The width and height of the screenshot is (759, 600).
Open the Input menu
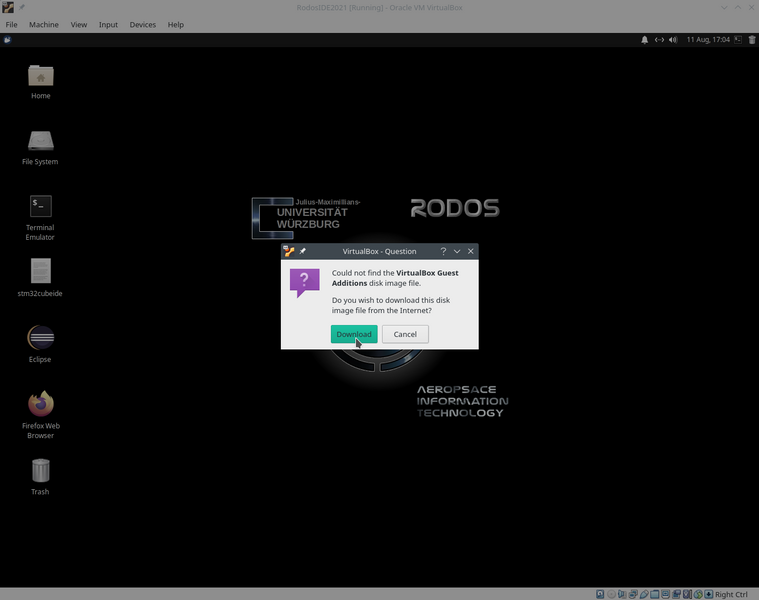coord(108,24)
